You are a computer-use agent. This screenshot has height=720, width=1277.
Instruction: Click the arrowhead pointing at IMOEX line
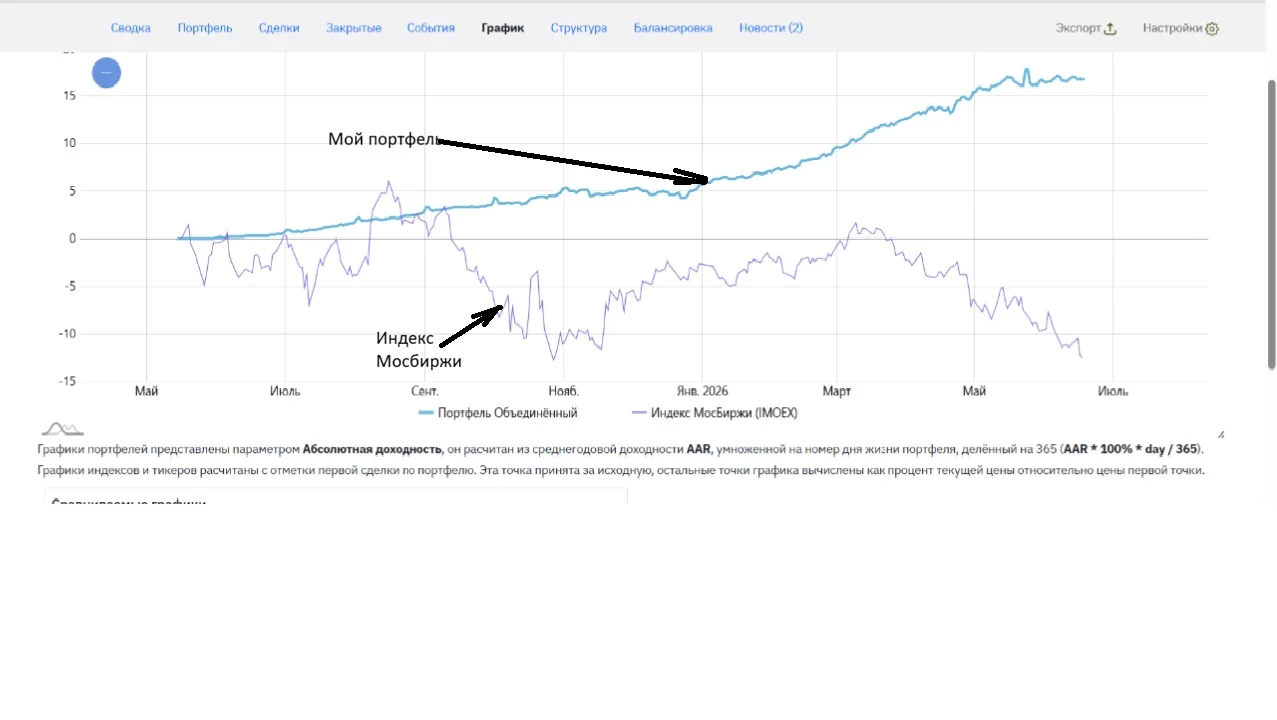point(489,316)
